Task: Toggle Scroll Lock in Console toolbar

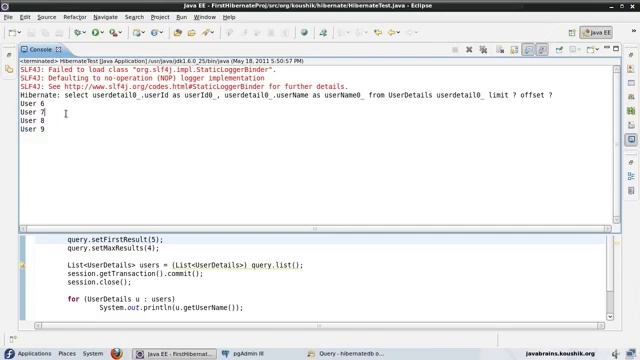Action: [514, 50]
